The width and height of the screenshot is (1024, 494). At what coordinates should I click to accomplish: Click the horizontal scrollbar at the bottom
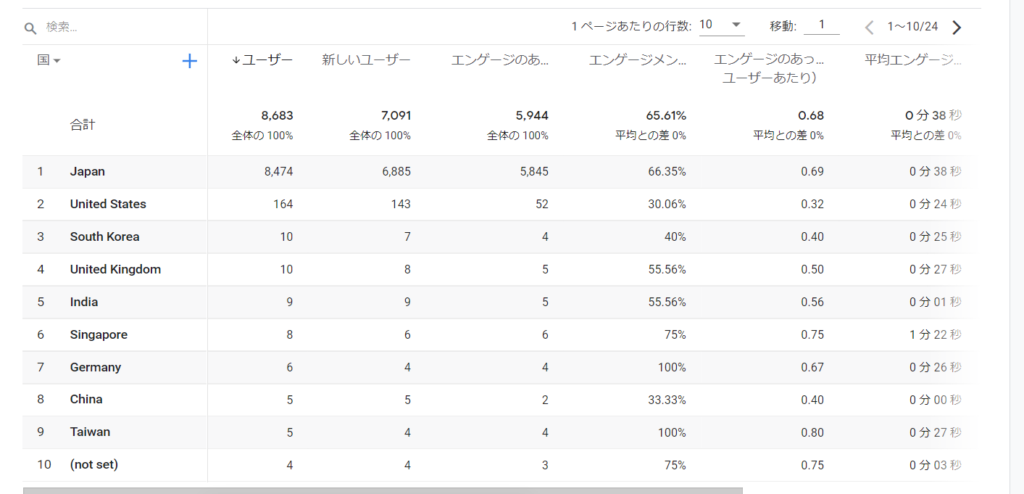pyautogui.click(x=383, y=490)
